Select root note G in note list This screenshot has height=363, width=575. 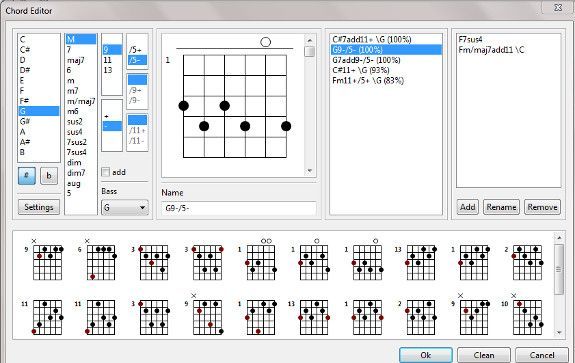(x=39, y=111)
